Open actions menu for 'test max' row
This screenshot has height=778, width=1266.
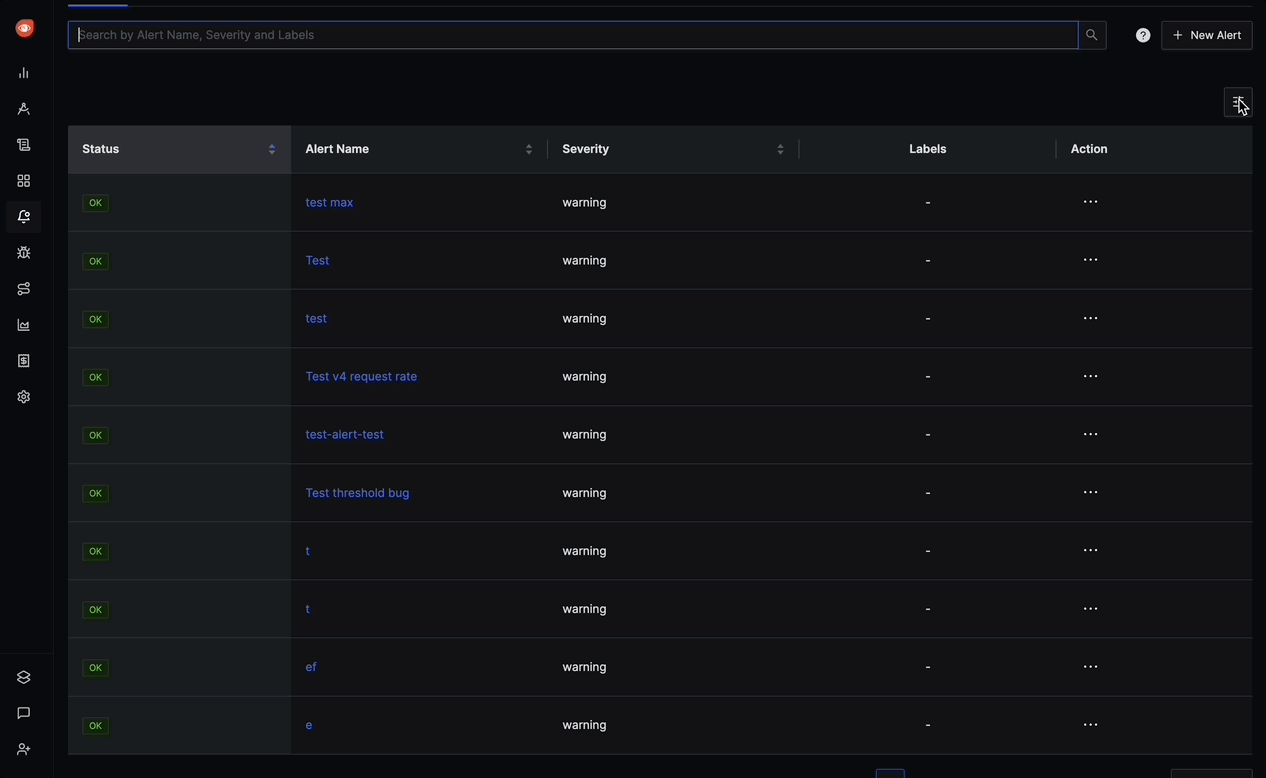1090,202
